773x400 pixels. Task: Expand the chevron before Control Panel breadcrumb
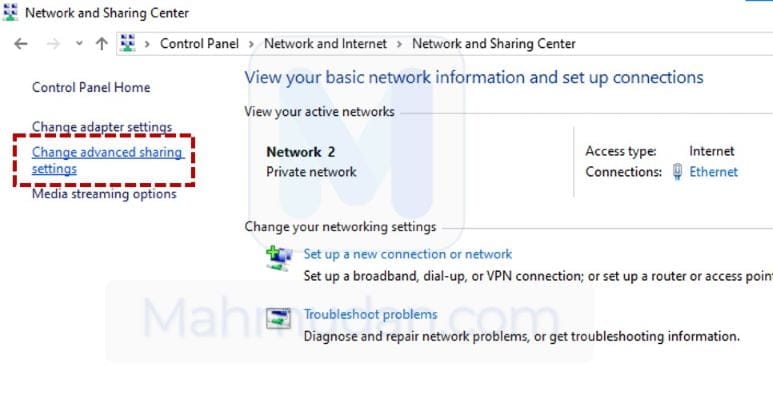148,44
